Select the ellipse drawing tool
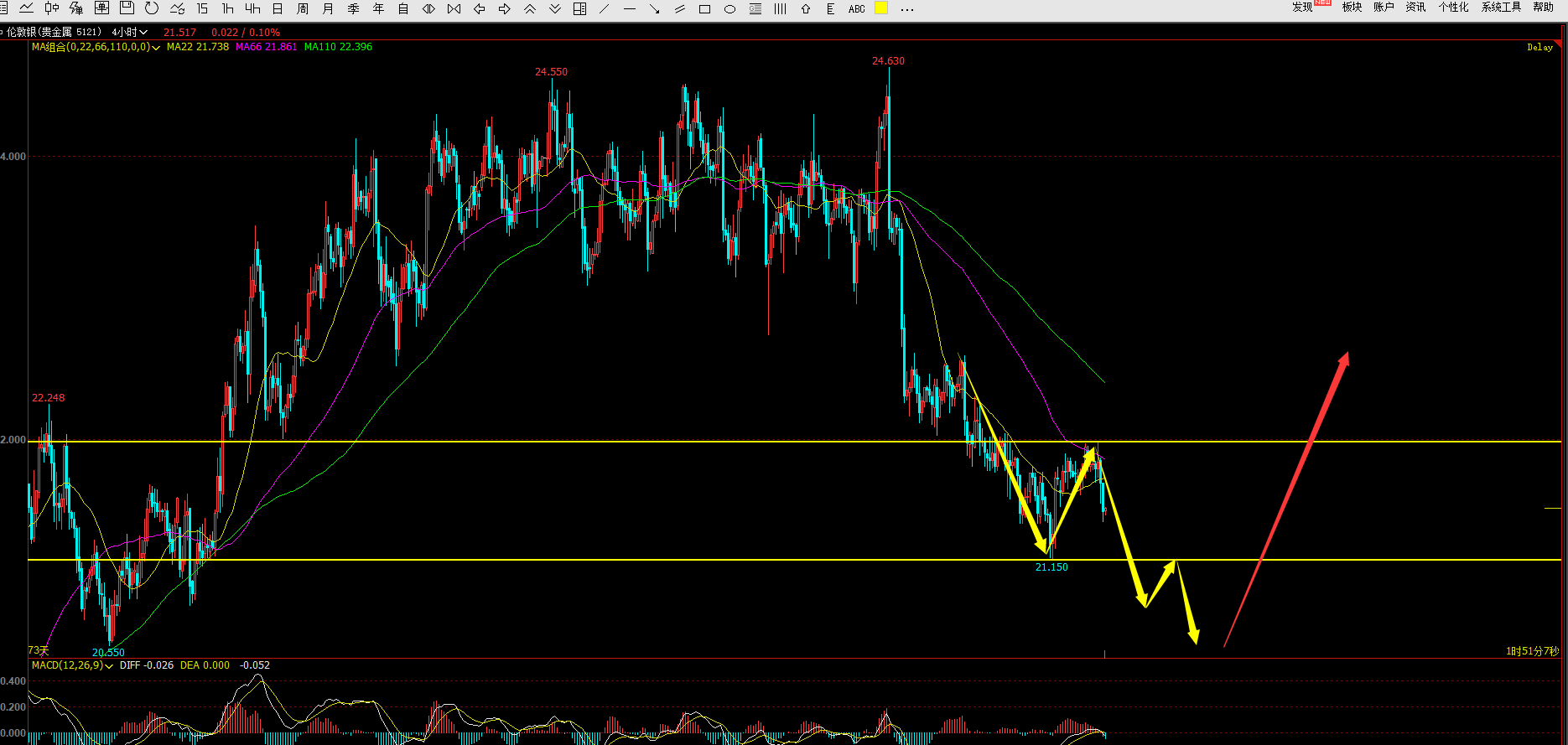Image resolution: width=1568 pixels, height=745 pixels. (729, 9)
